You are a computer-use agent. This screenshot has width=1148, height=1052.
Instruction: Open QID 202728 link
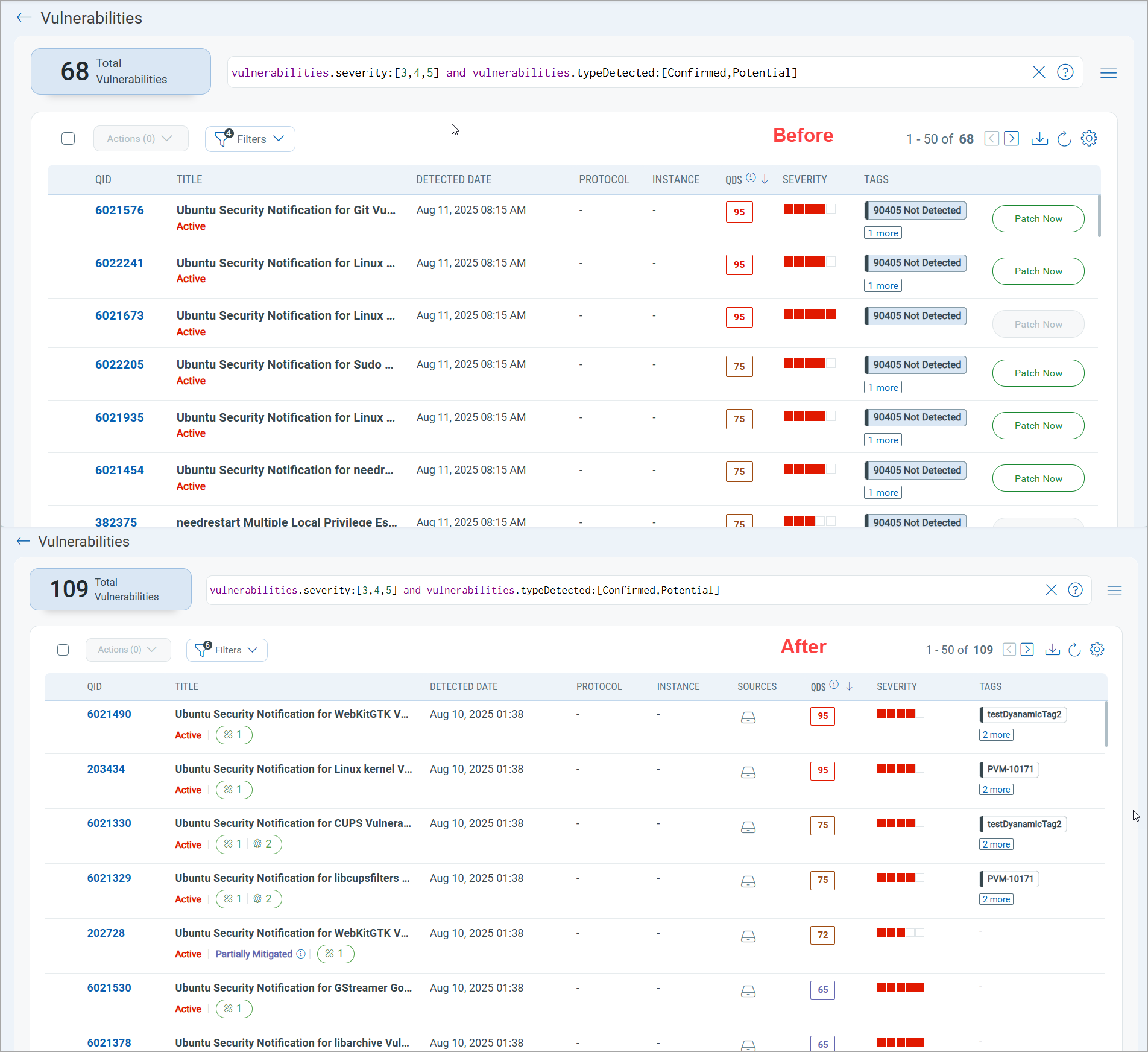click(106, 933)
